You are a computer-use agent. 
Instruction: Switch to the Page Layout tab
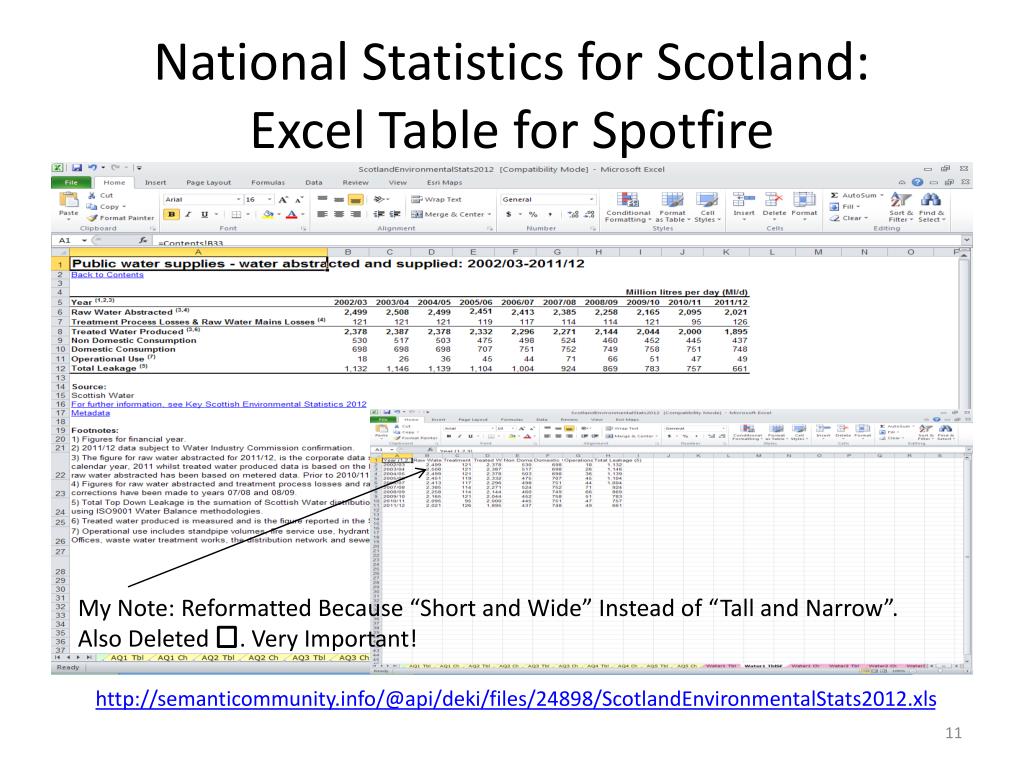(208, 182)
